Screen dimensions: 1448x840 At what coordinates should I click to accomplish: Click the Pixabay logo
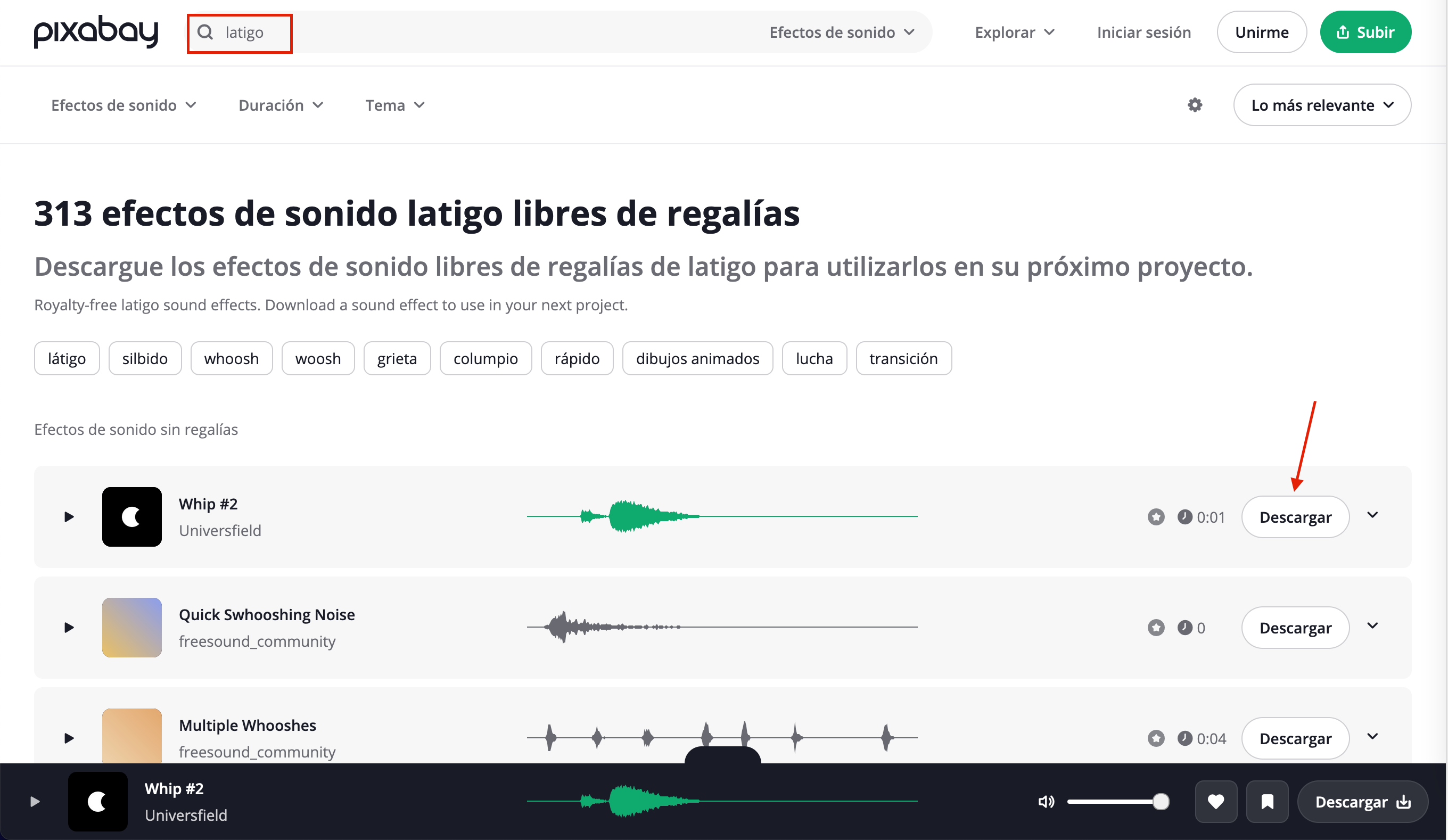(x=95, y=32)
